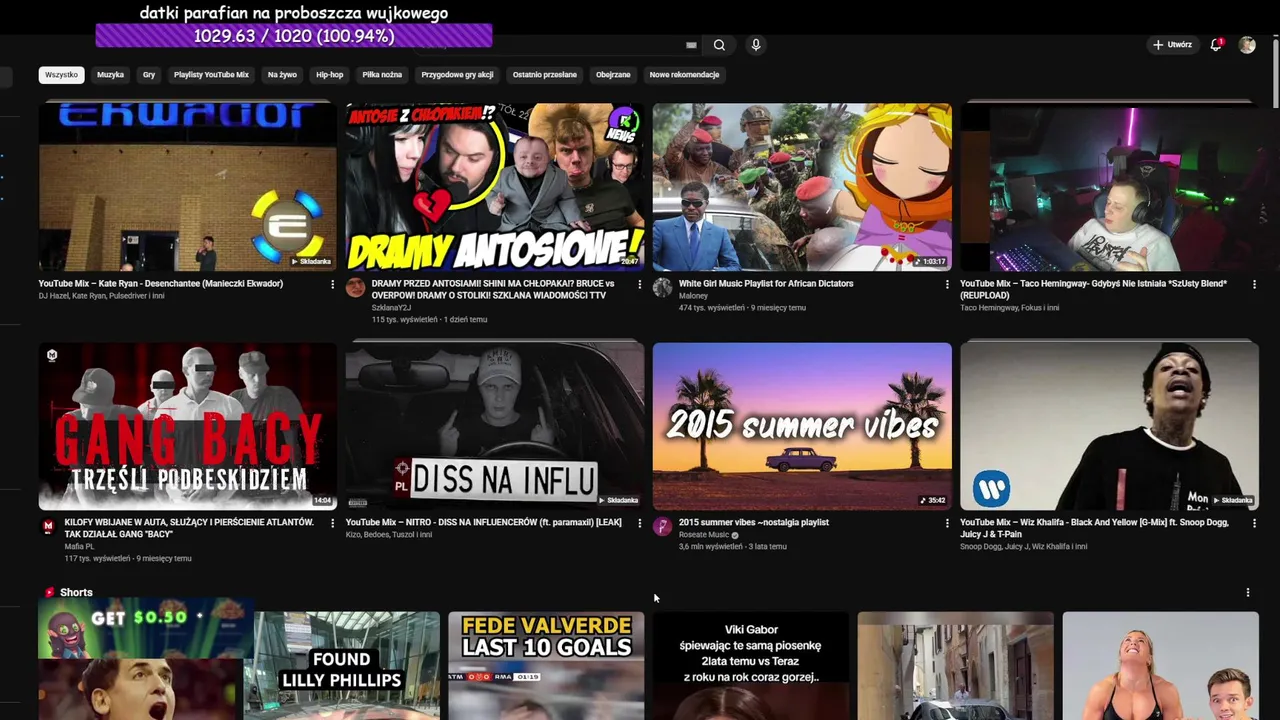Select the Ostatnio przesłane chip
This screenshot has height=720, width=1280.
[545, 75]
